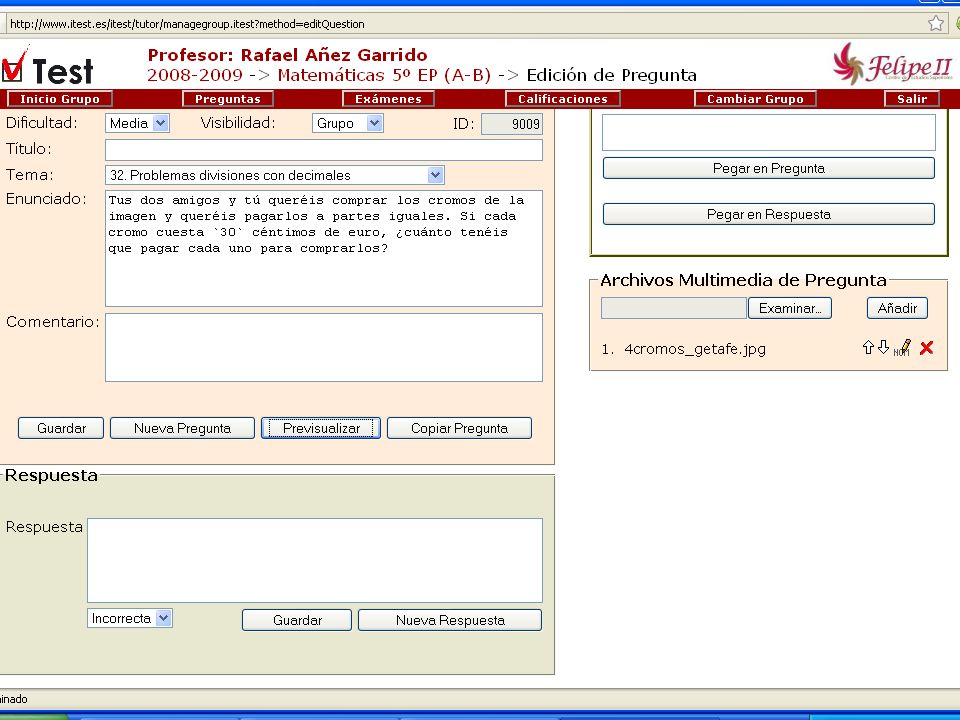The width and height of the screenshot is (960, 720).
Task: Add a Nueva Respuesta
Action: coord(450,620)
